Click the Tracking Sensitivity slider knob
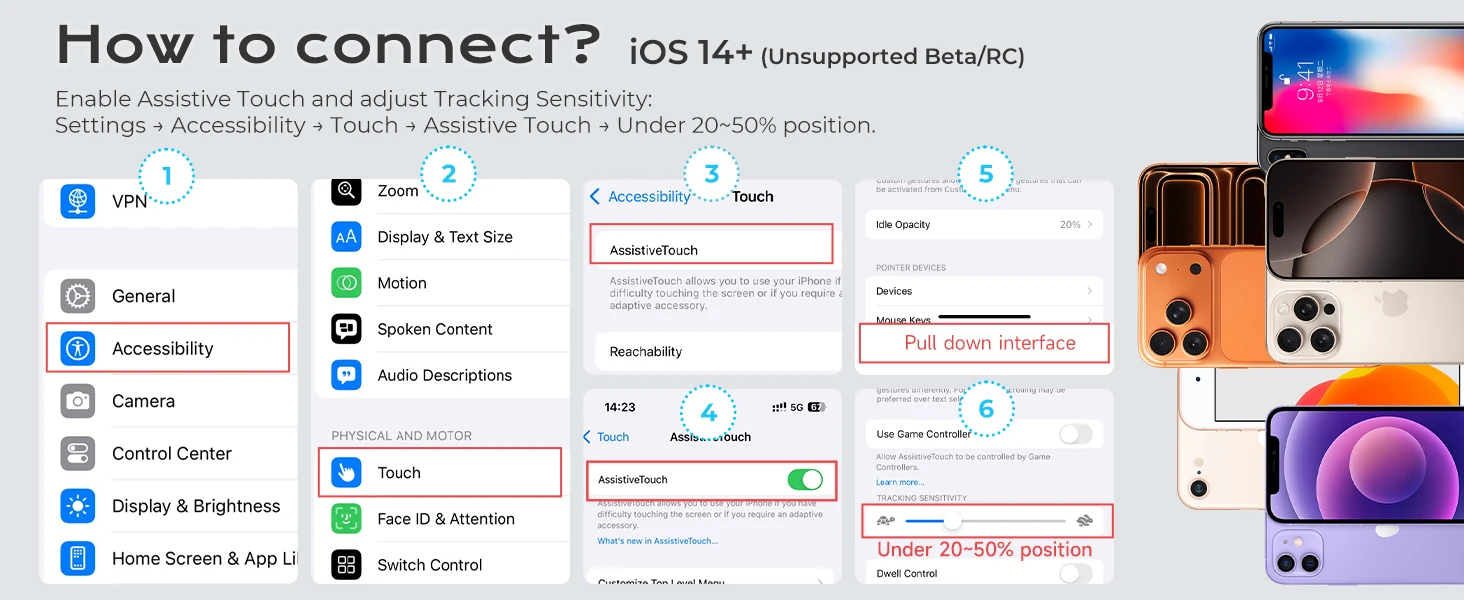The image size is (1464, 600). tap(952, 521)
